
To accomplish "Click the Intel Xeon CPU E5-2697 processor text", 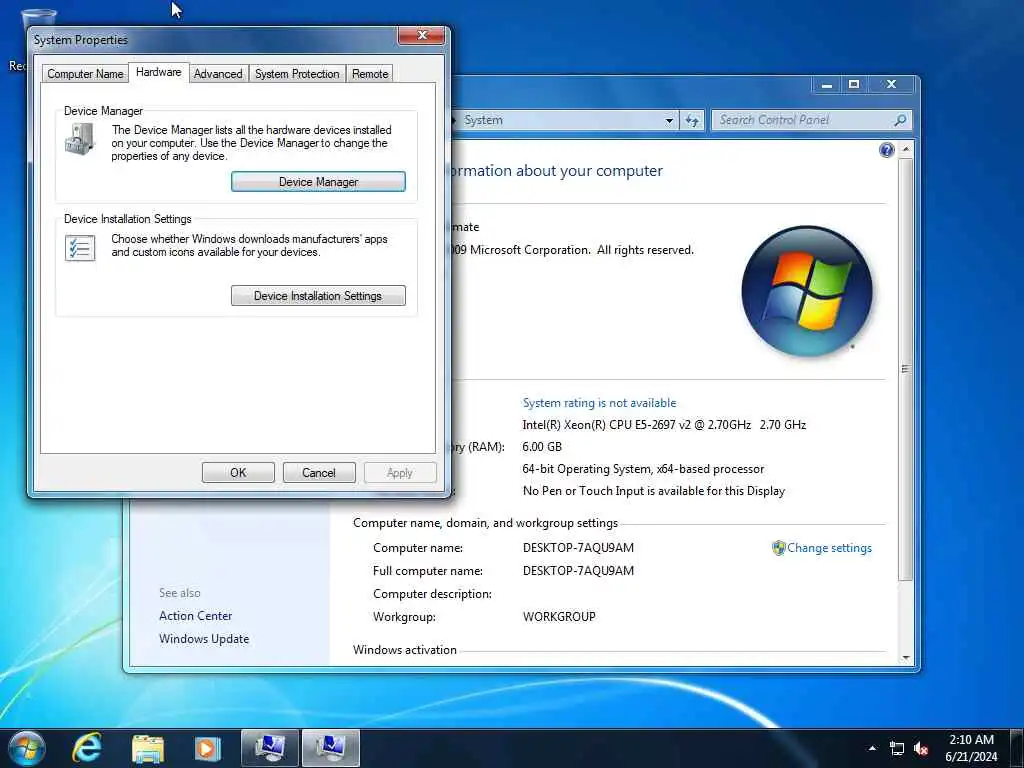I will point(664,424).
